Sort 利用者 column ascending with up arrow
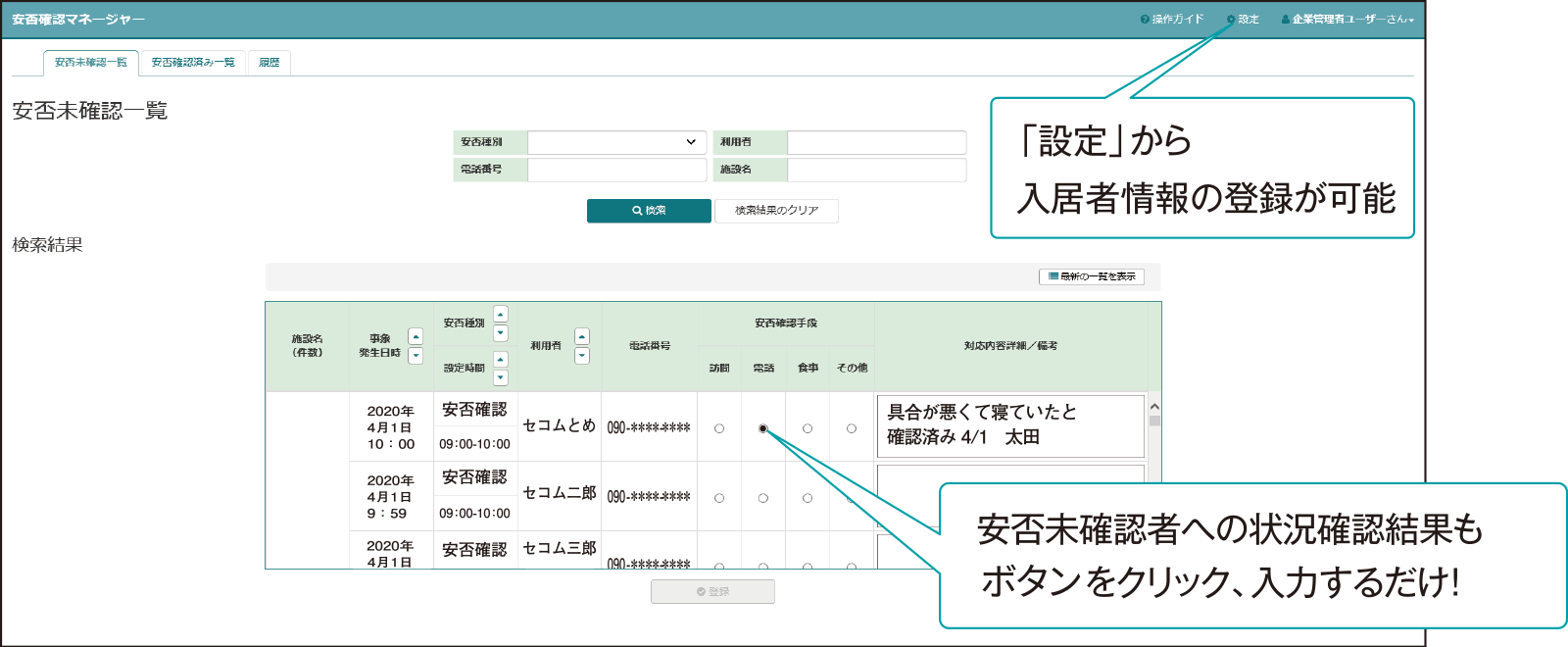Screen dimensions: 1568x647 [x=582, y=336]
